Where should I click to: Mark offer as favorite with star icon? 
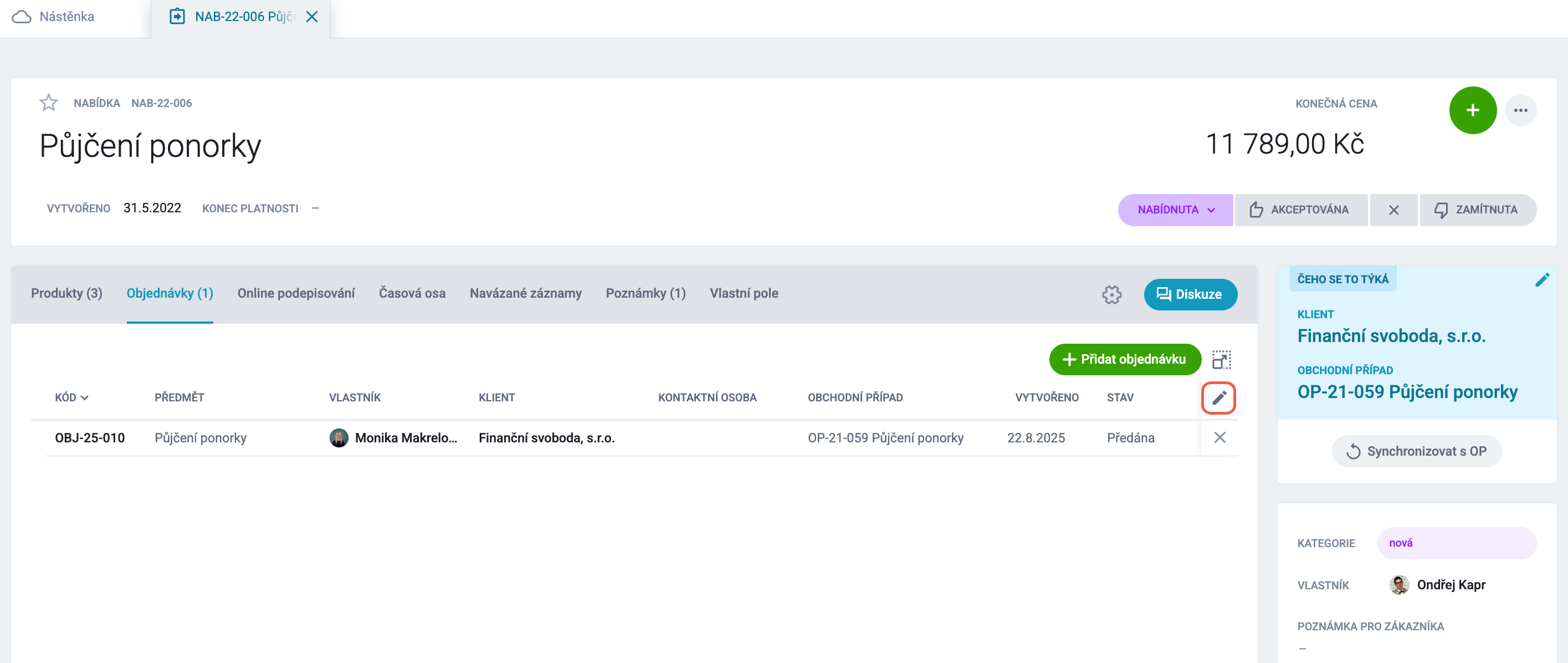[x=48, y=103]
